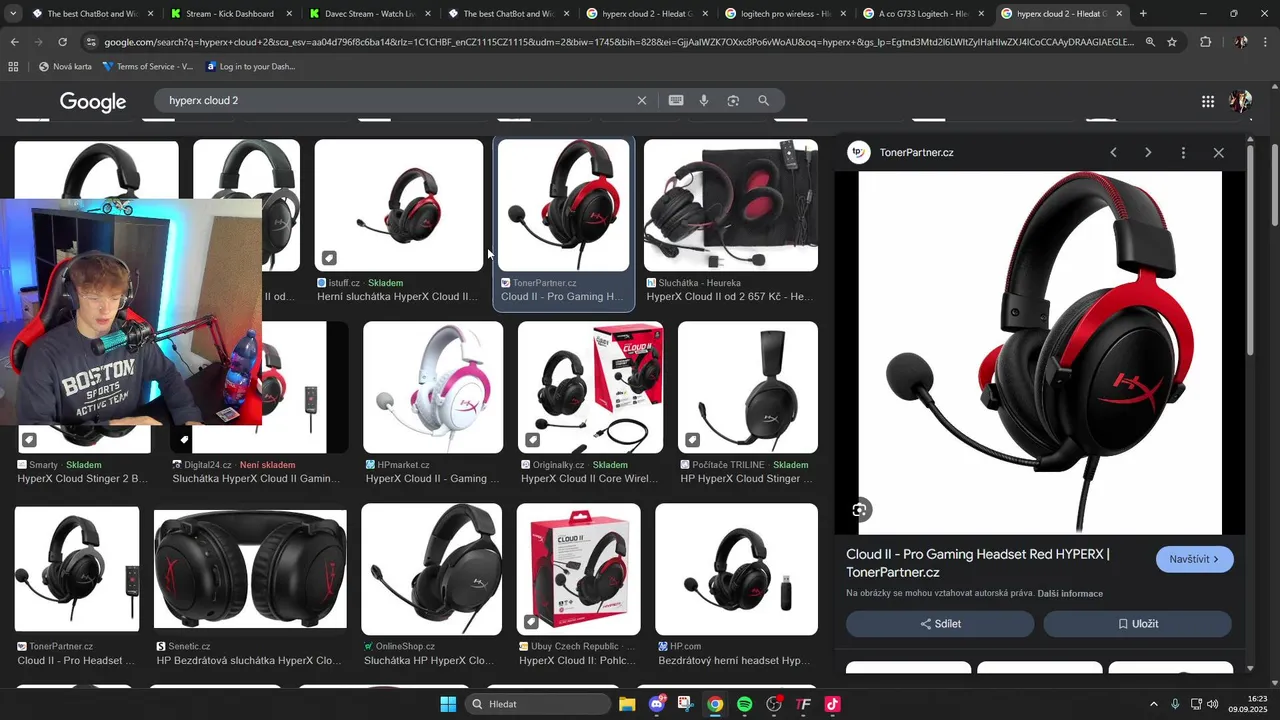
Task: Open the Sluchátka HyperX Cloud II Digital24.cz title
Action: [x=256, y=479]
